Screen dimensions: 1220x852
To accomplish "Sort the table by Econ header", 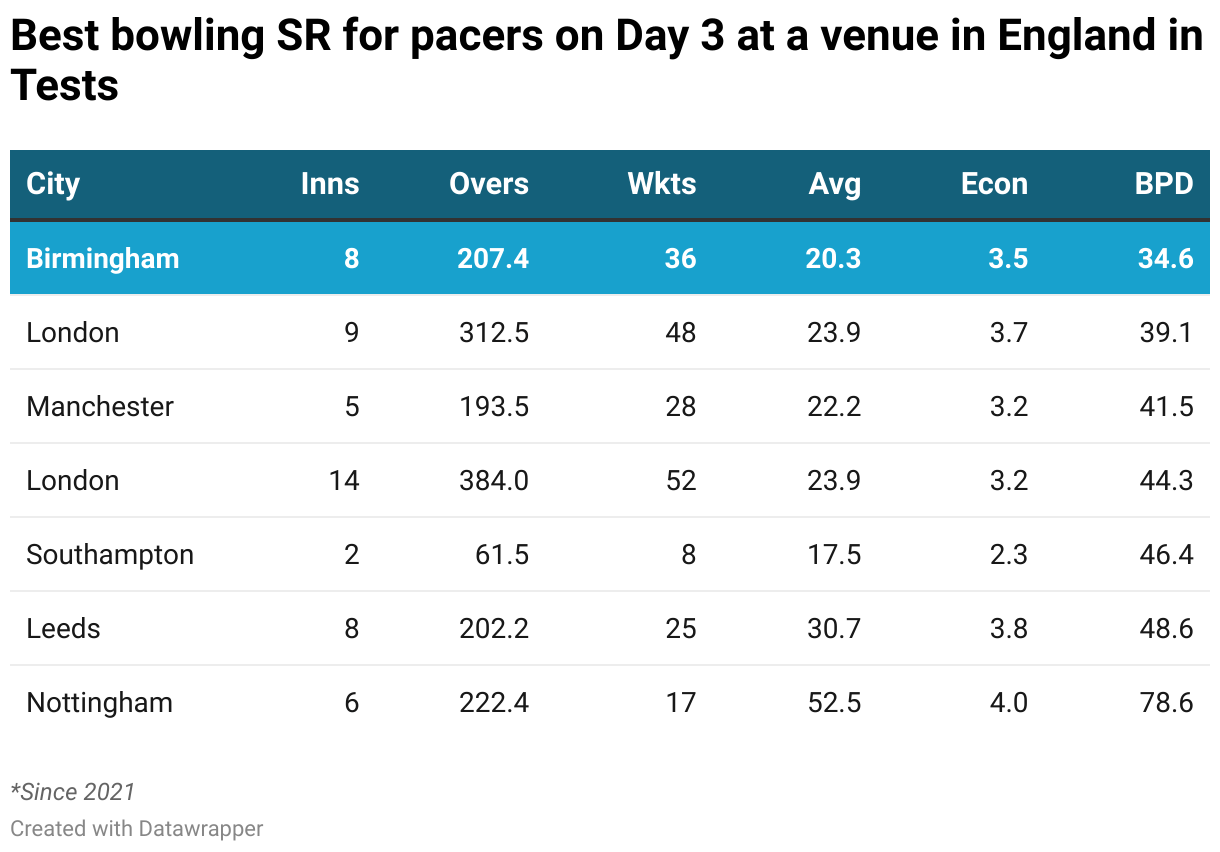I will 994,184.
